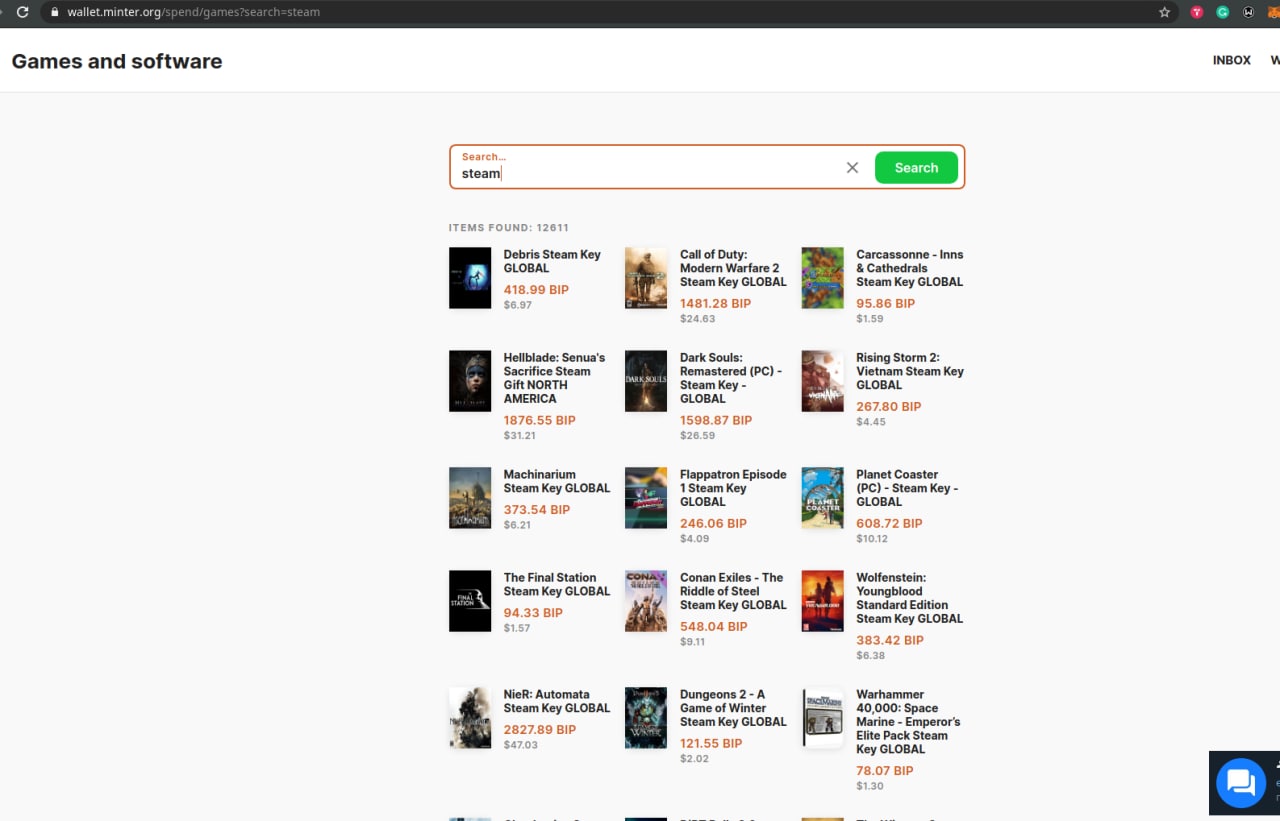
Task: Open the green Grammarly extension icon
Action: [x=1222, y=12]
